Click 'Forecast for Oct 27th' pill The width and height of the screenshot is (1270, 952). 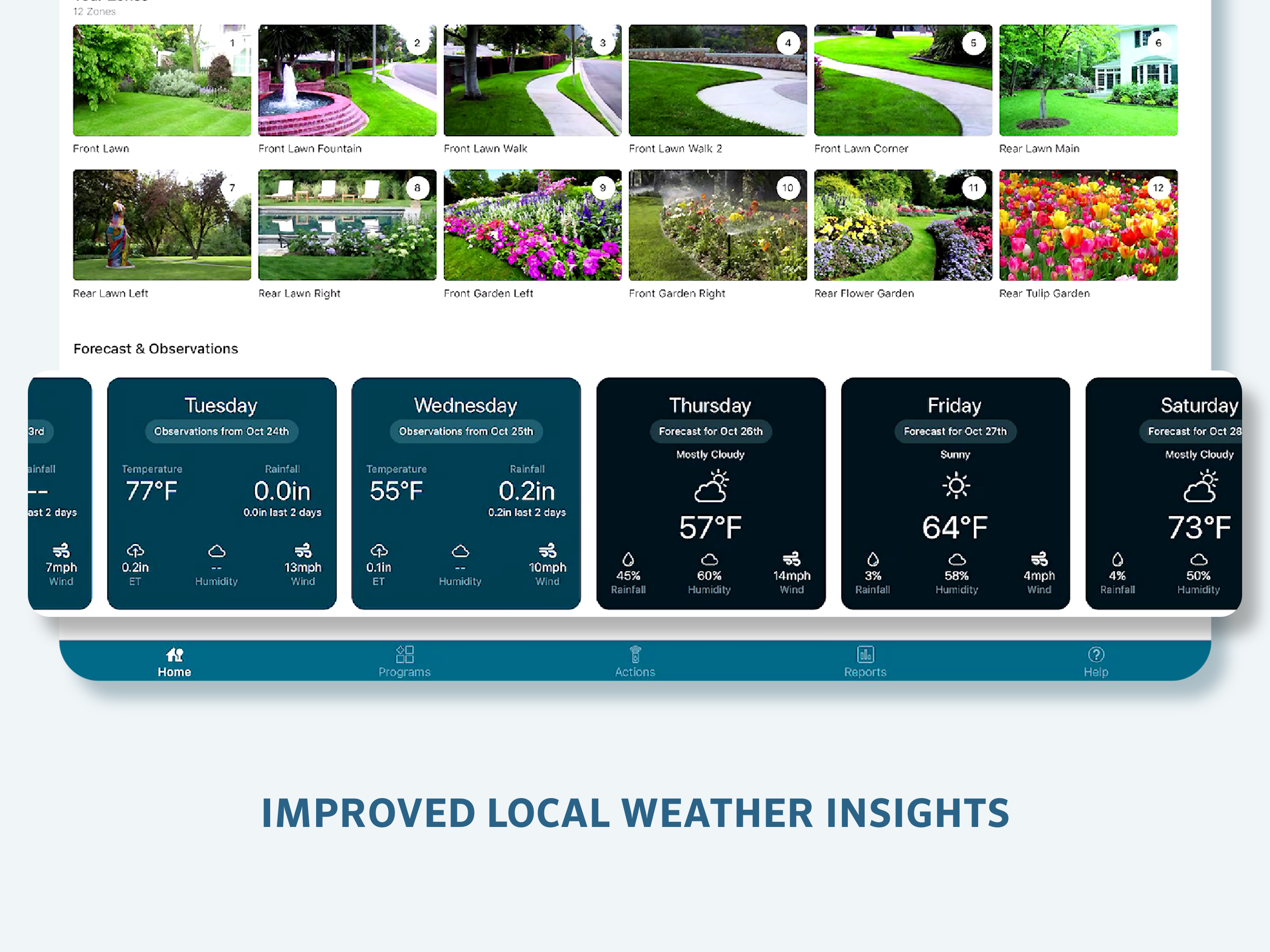(955, 431)
